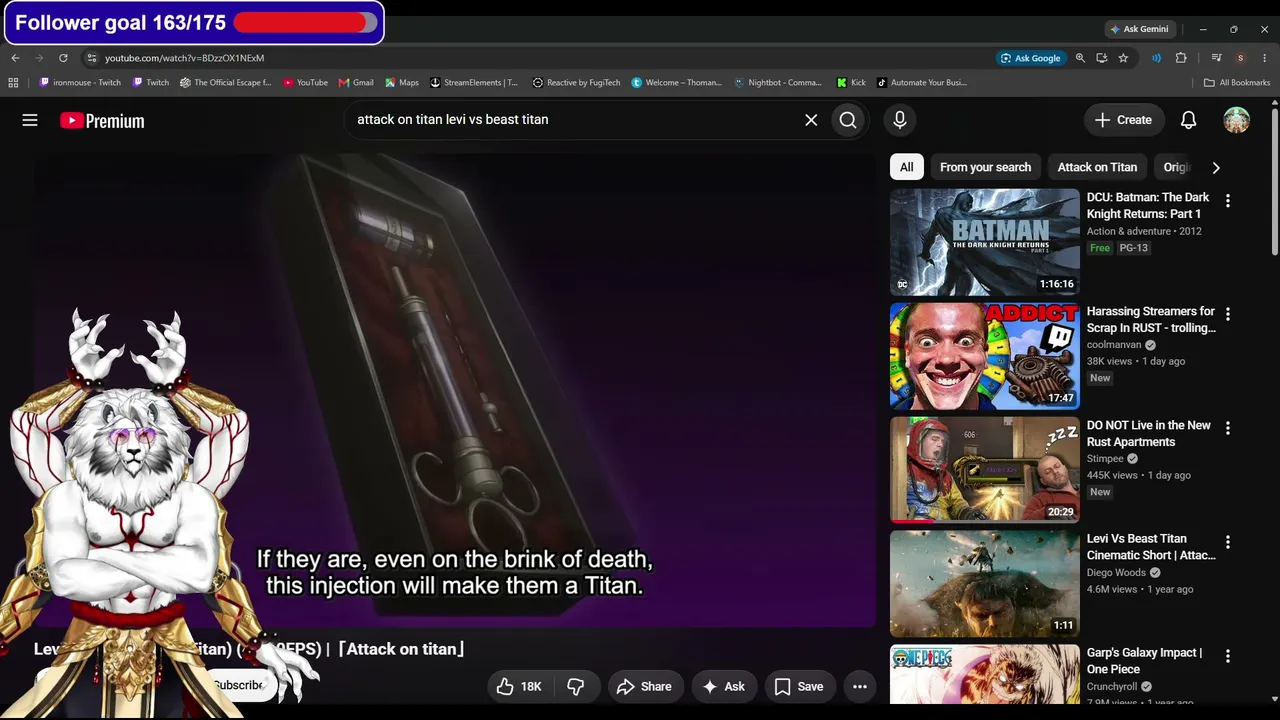This screenshot has height=720, width=1280.
Task: Open the tab audio cast indicator icon
Action: [1157, 58]
